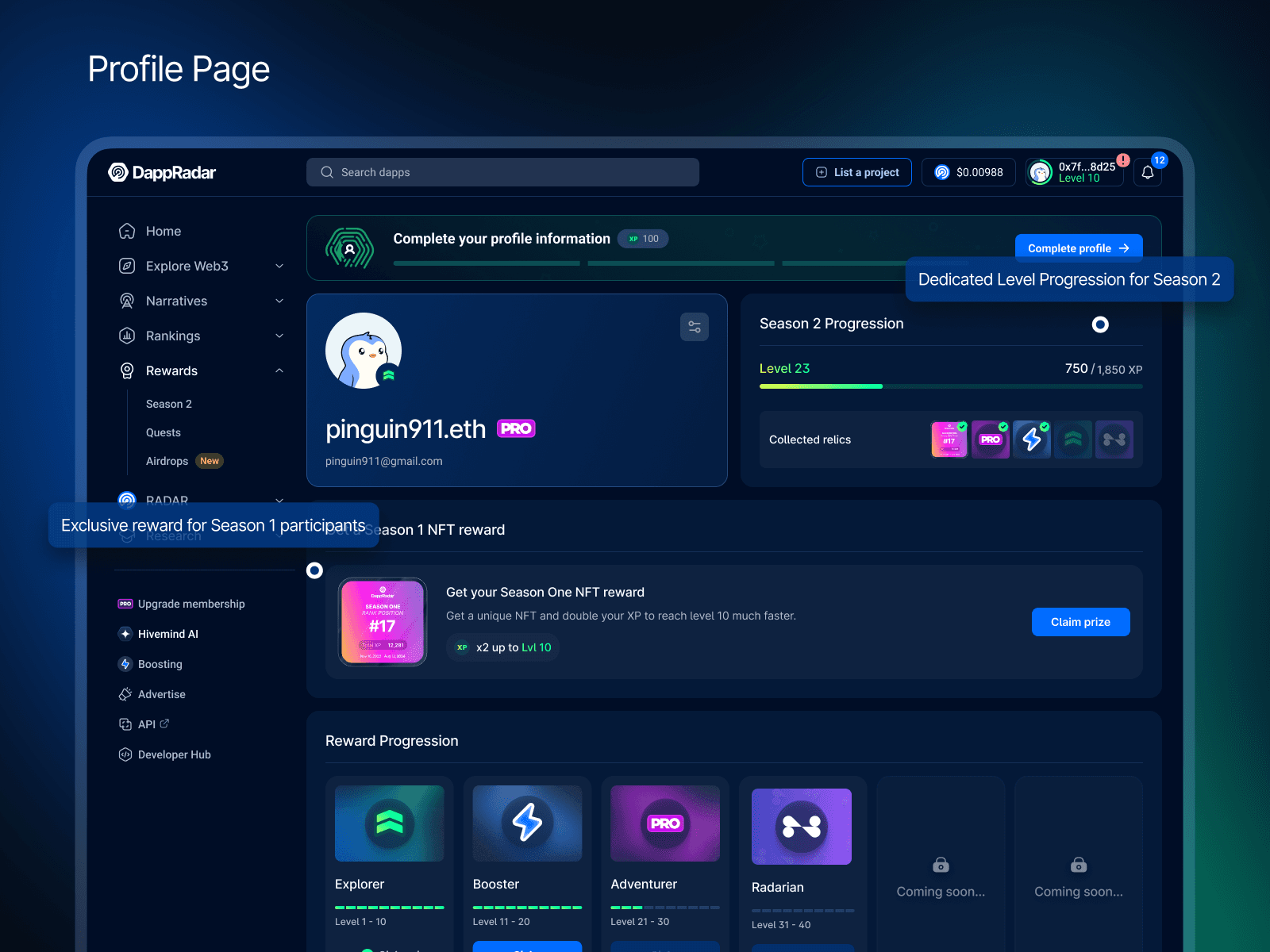Click the lock icon on first Coming soon card
1270x952 pixels.
click(941, 865)
